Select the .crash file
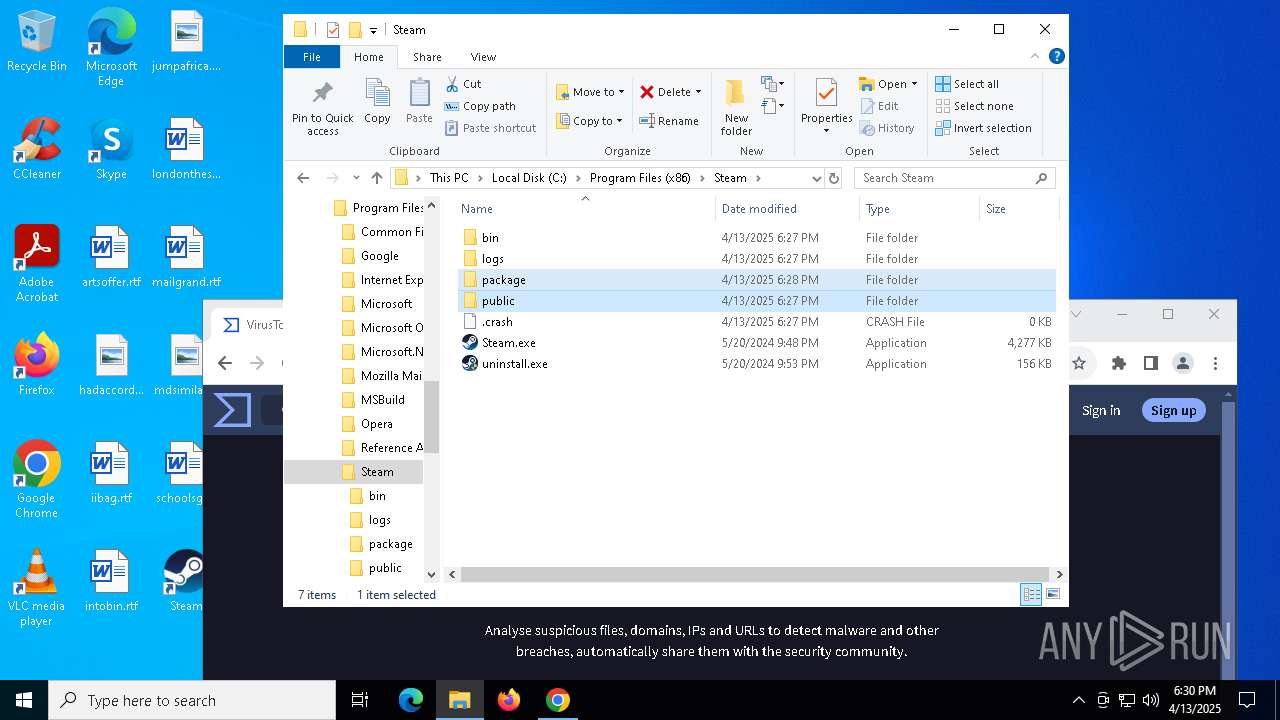1280x720 pixels. pyautogui.click(x=757, y=322)
